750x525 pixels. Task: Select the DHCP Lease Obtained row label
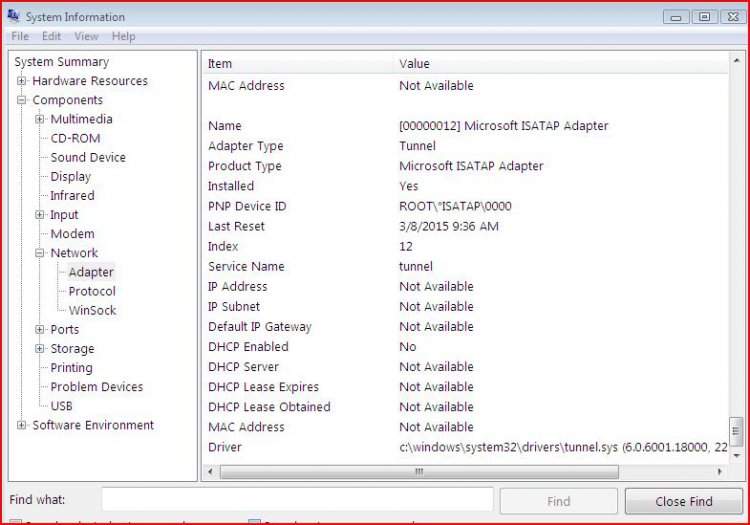pos(269,407)
